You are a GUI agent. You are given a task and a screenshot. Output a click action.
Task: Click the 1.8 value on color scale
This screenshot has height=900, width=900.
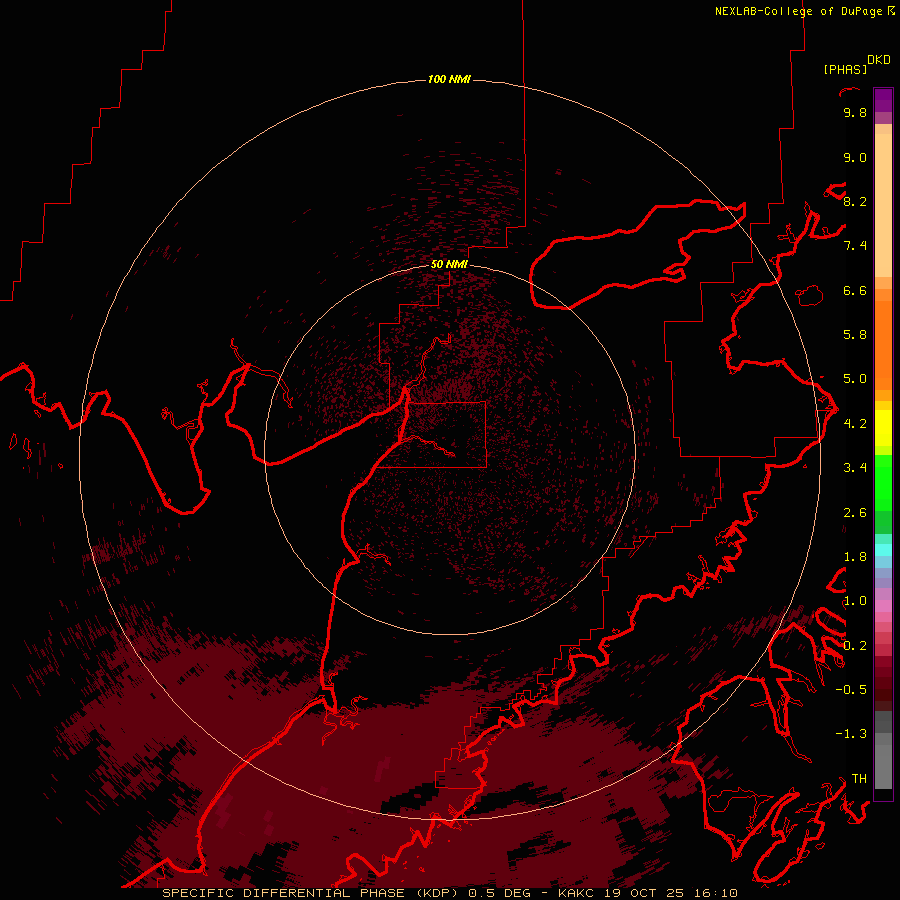click(x=855, y=557)
